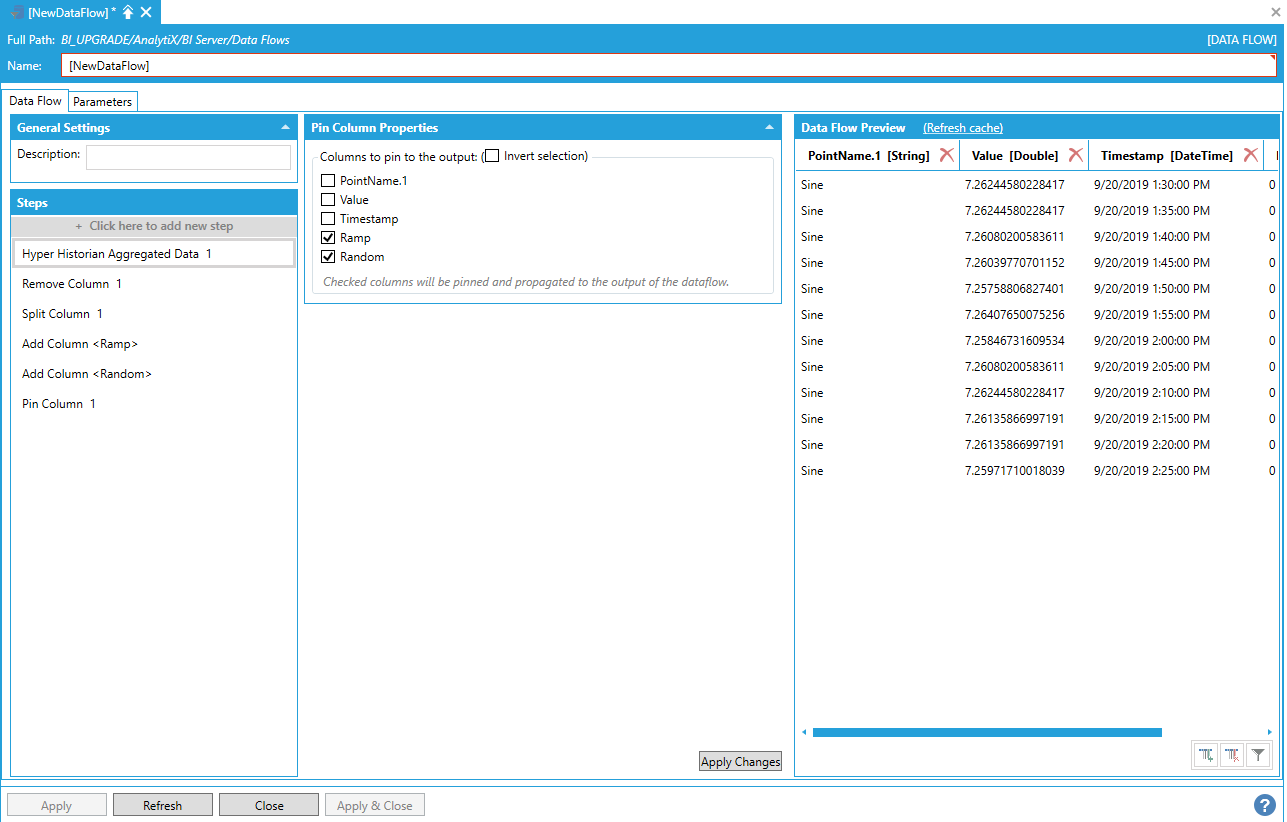This screenshot has height=822, width=1287.
Task: Remove Timestamp column using its red X
Action: tap(1250, 155)
